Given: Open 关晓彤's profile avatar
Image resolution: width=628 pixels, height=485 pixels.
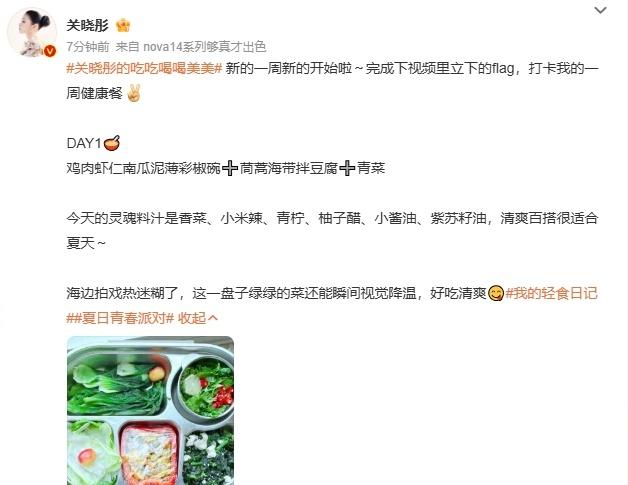Looking at the screenshot, I should (x=32, y=32).
